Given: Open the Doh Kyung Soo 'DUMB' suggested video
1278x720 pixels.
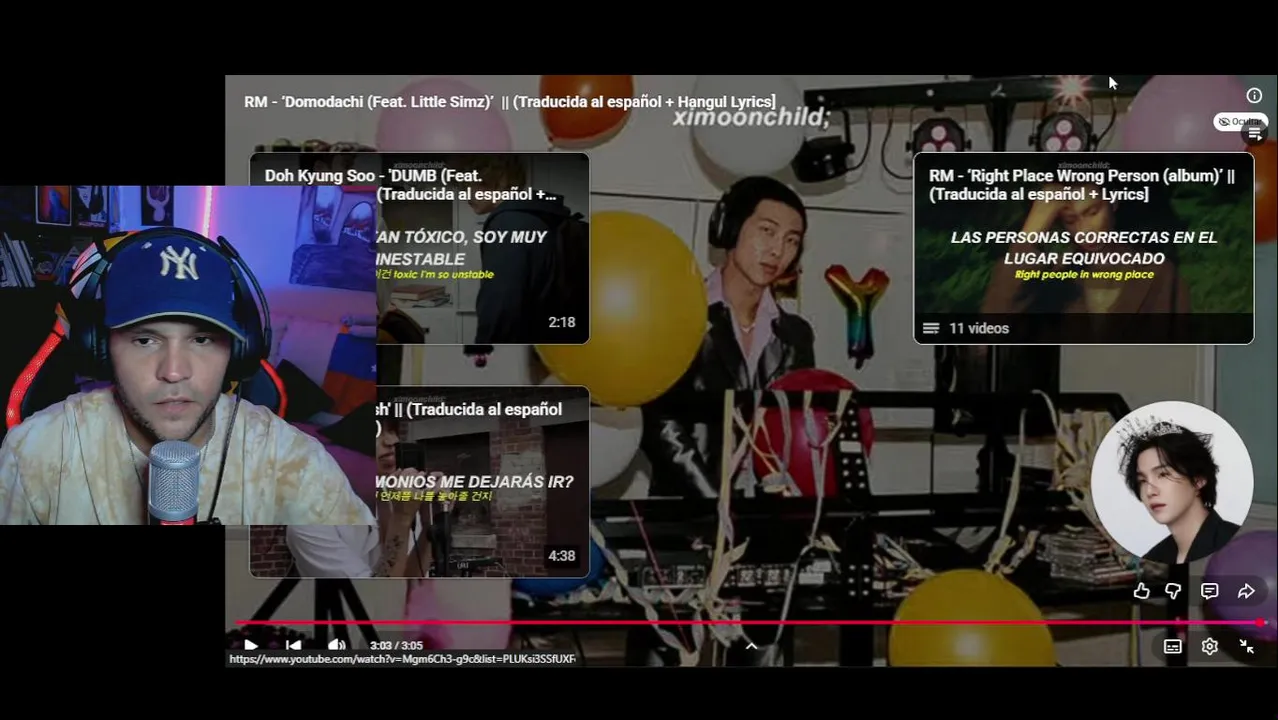Looking at the screenshot, I should click(483, 249).
